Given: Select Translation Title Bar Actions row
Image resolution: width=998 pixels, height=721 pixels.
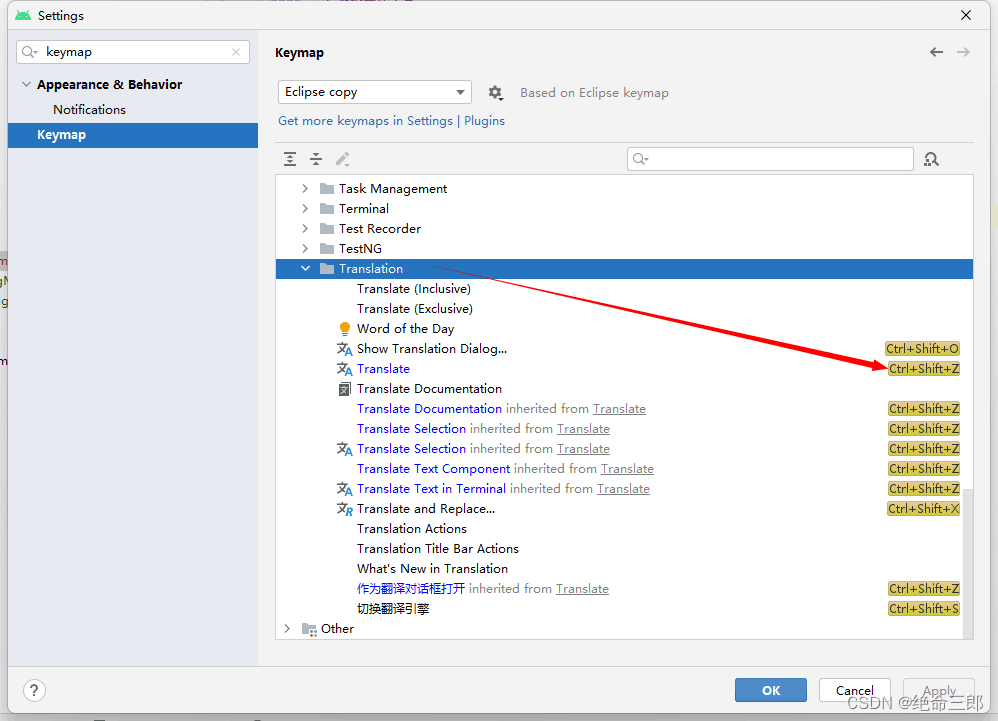Looking at the screenshot, I should 438,549.
